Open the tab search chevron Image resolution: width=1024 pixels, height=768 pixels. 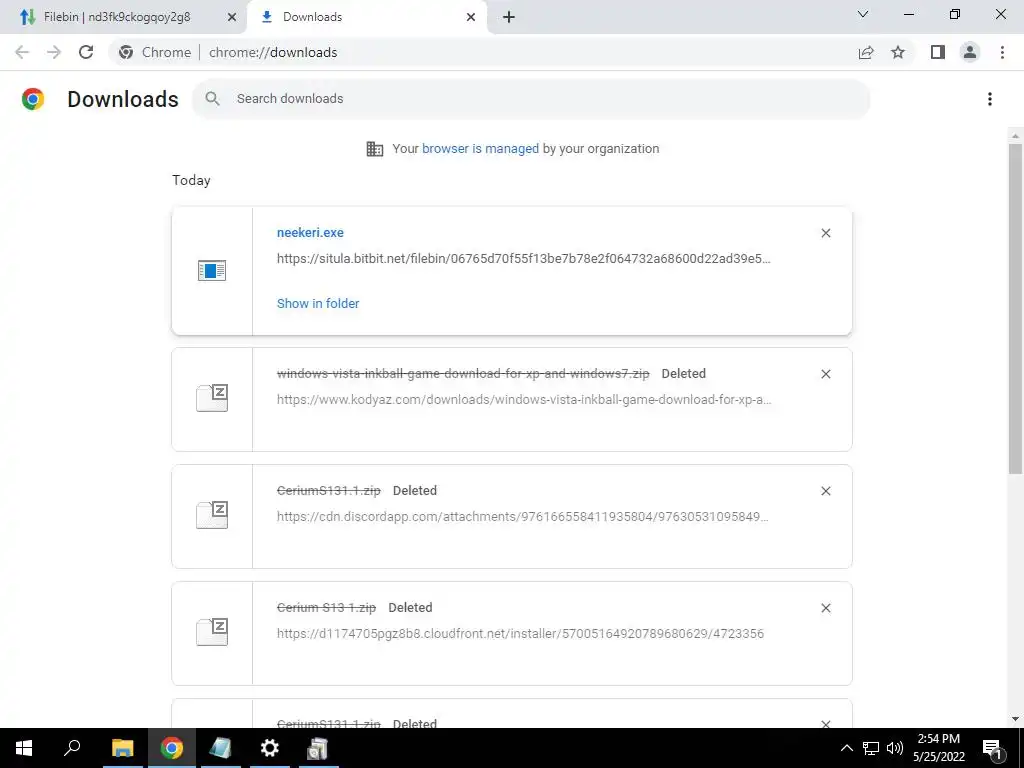coord(863,14)
